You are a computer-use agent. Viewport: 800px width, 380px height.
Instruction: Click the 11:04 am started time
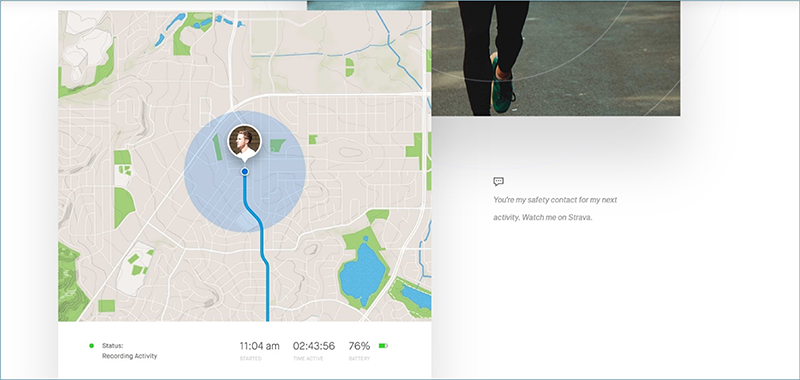point(259,346)
